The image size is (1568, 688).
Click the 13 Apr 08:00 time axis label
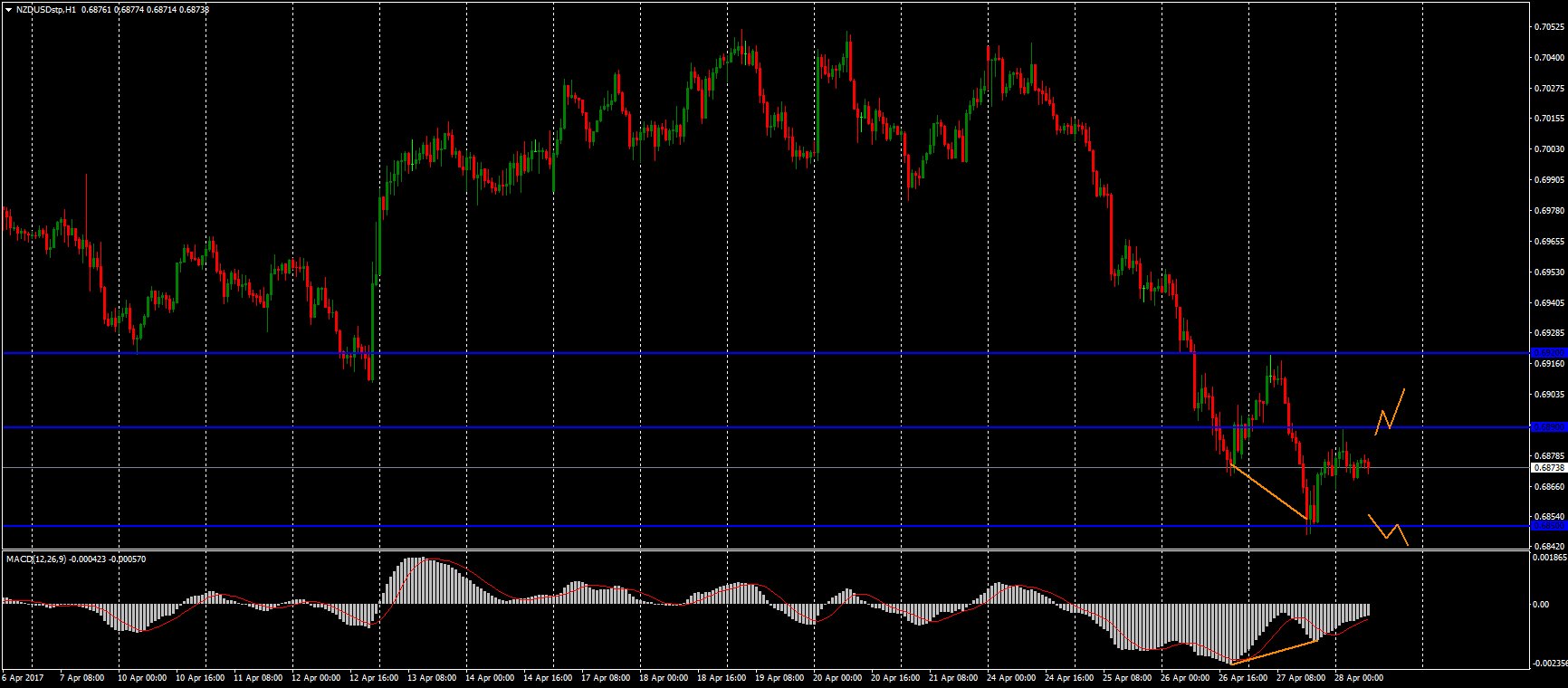433,677
